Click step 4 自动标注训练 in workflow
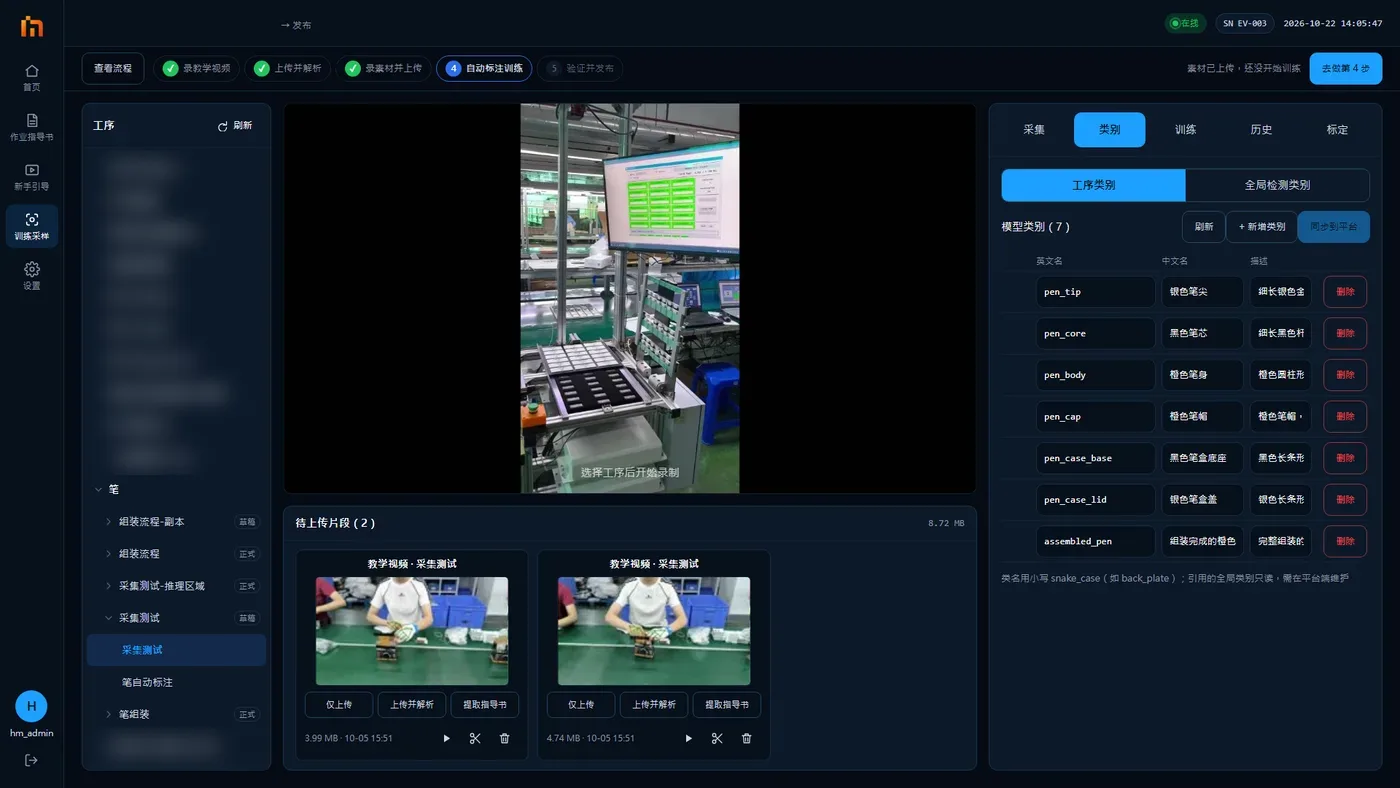Image resolution: width=1400 pixels, height=788 pixels. click(x=484, y=68)
